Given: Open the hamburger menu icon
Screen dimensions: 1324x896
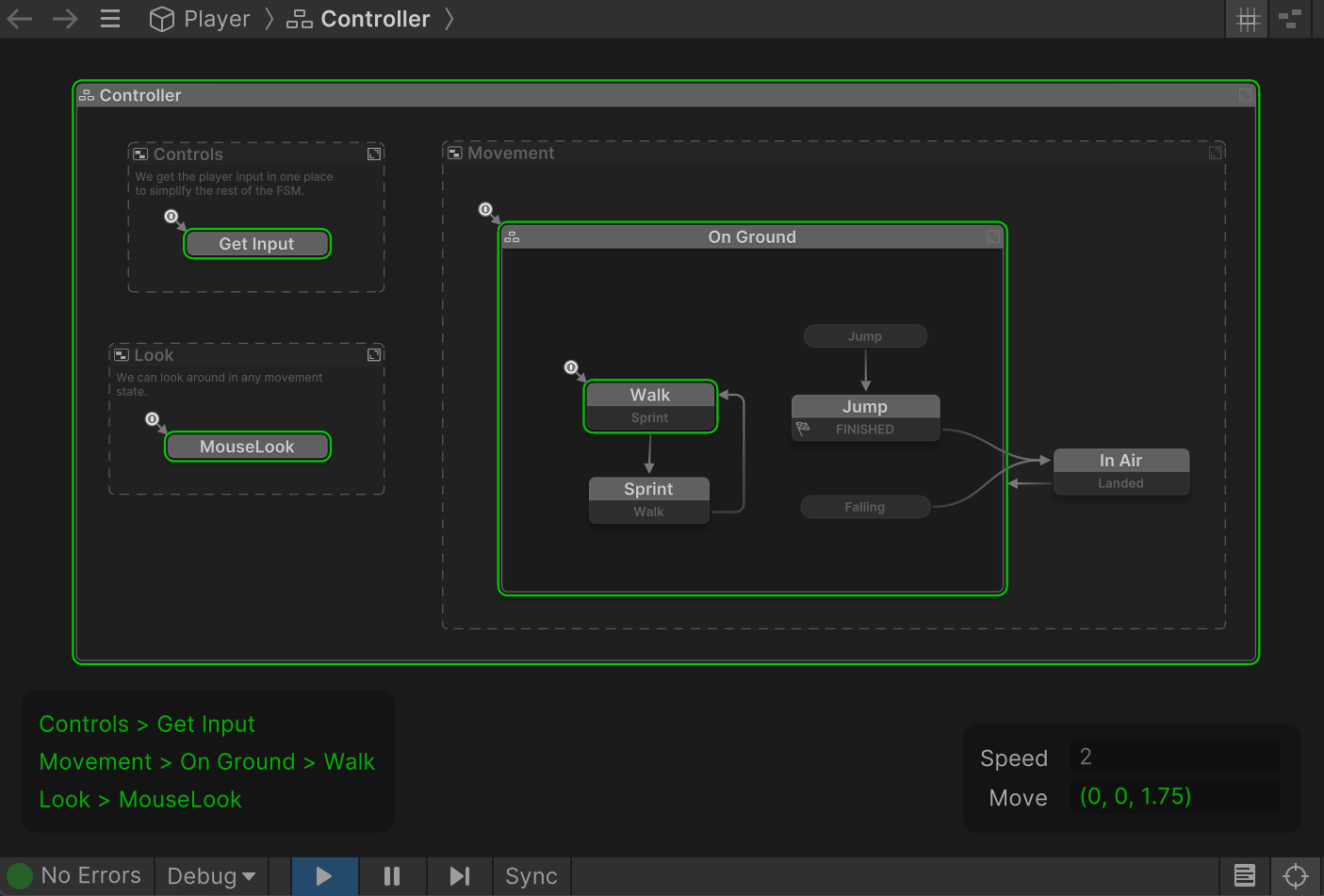Looking at the screenshot, I should (x=110, y=19).
